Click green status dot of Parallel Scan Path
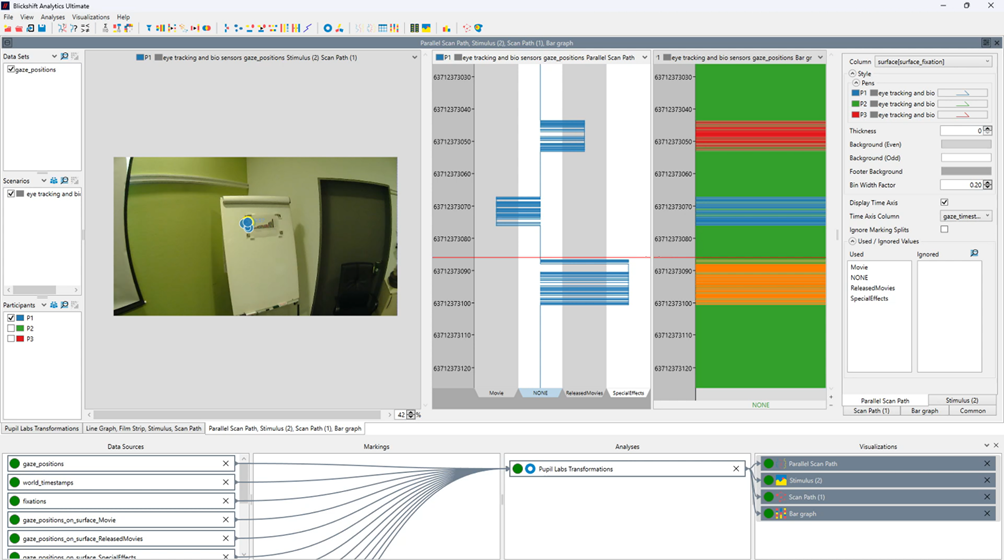The width and height of the screenshot is (1004, 560). point(769,463)
